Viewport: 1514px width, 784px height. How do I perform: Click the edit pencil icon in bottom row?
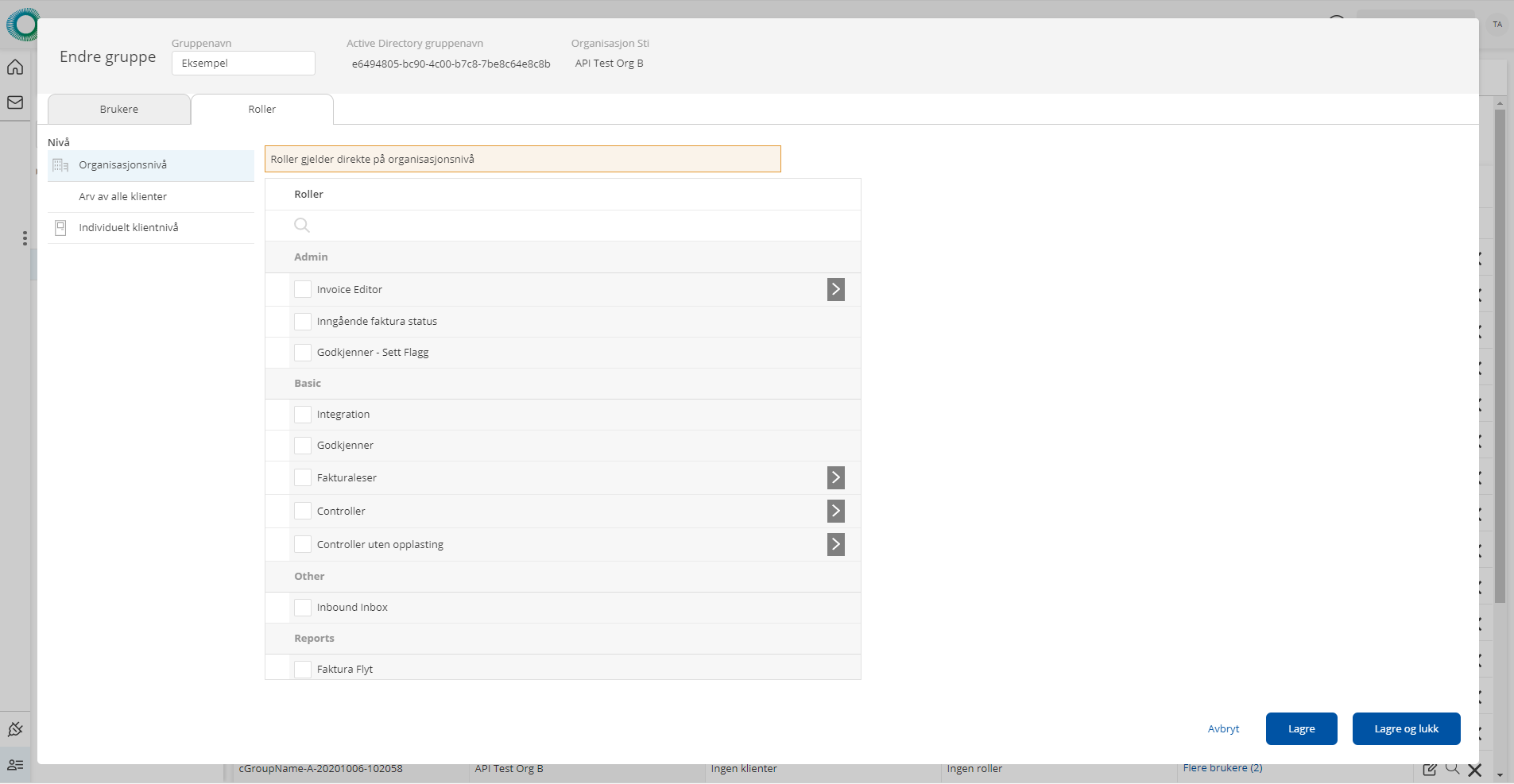coord(1429,769)
